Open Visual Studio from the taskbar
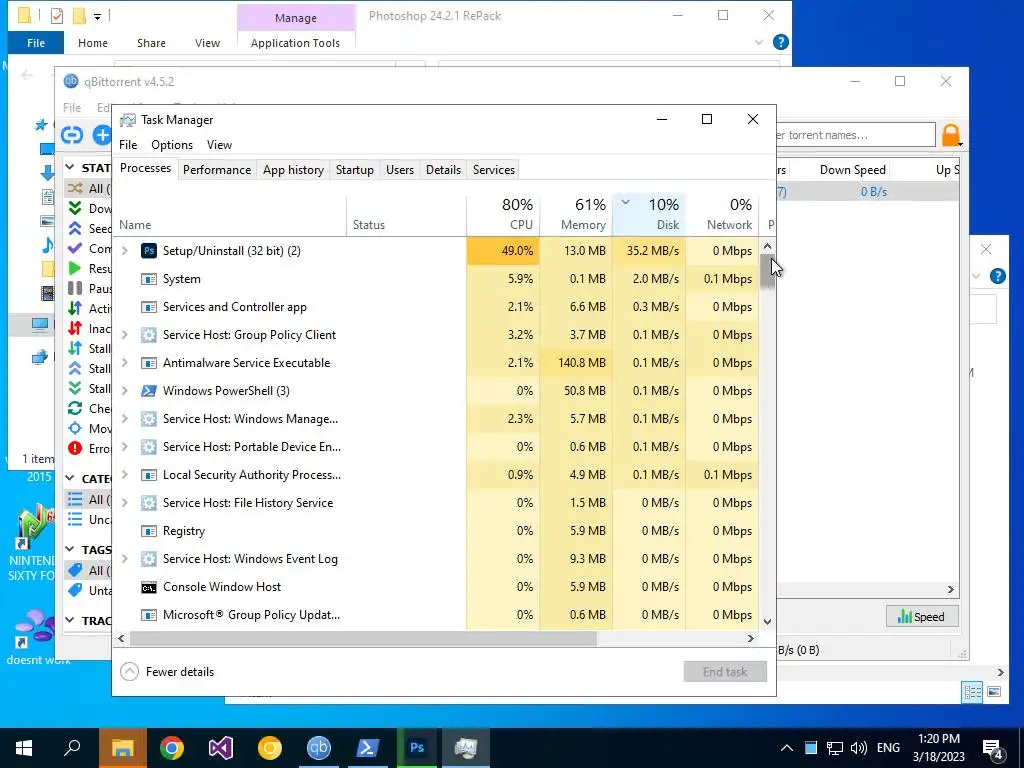Screen dimensions: 1024x768 pos(221,748)
